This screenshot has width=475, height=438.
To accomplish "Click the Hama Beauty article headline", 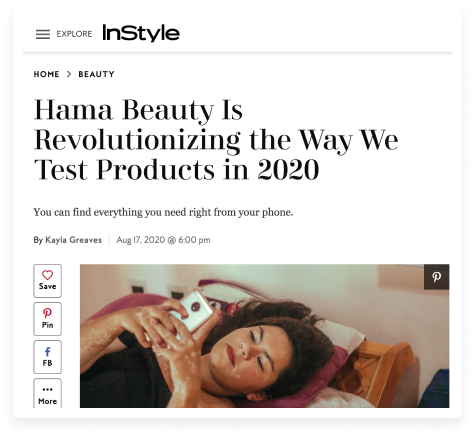I will [x=216, y=140].
